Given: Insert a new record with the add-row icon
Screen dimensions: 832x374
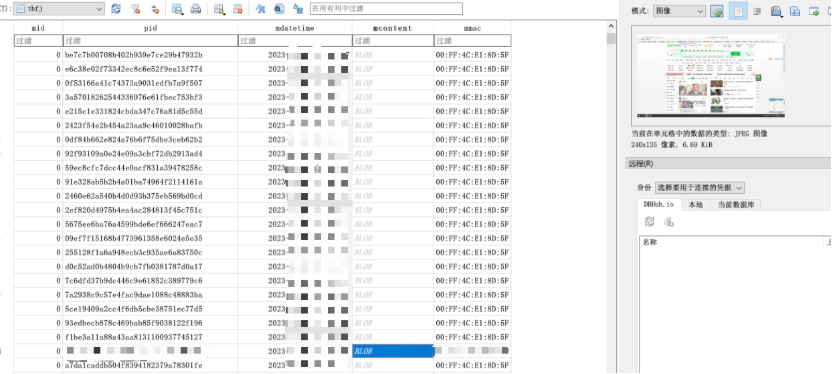Looking at the screenshot, I should tap(219, 8).
